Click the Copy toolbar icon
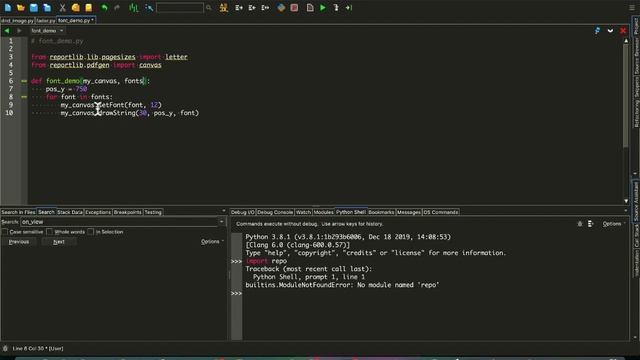Viewport: 640px width, 360px height. pos(76,7)
